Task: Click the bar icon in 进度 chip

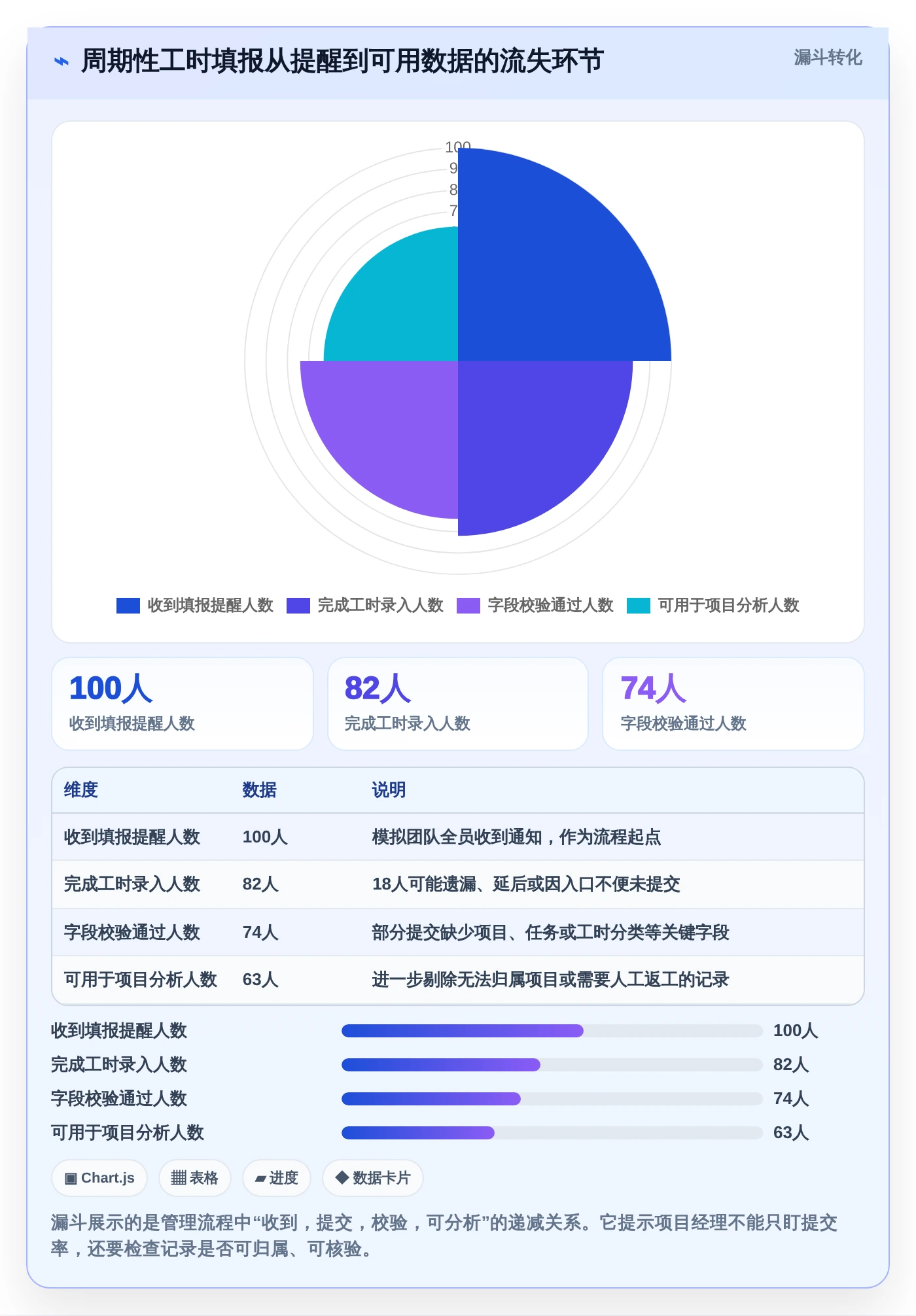Action: coord(260,1179)
